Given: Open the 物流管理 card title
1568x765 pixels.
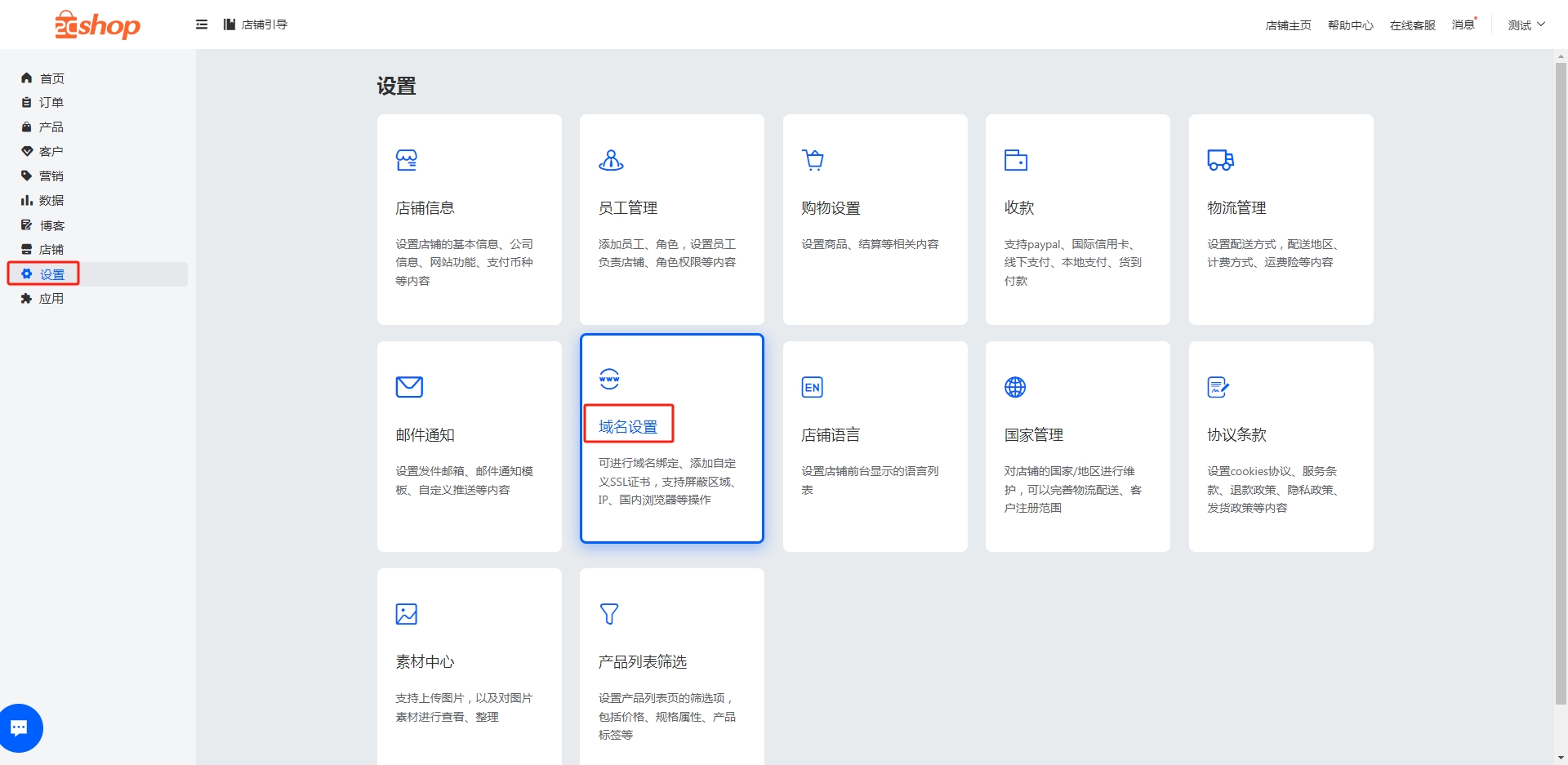Looking at the screenshot, I should tap(1236, 208).
